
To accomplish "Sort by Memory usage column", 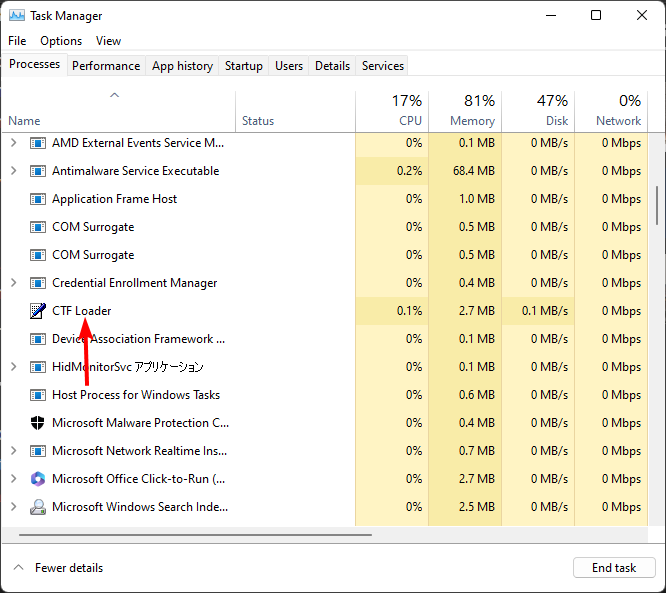I will (x=465, y=111).
